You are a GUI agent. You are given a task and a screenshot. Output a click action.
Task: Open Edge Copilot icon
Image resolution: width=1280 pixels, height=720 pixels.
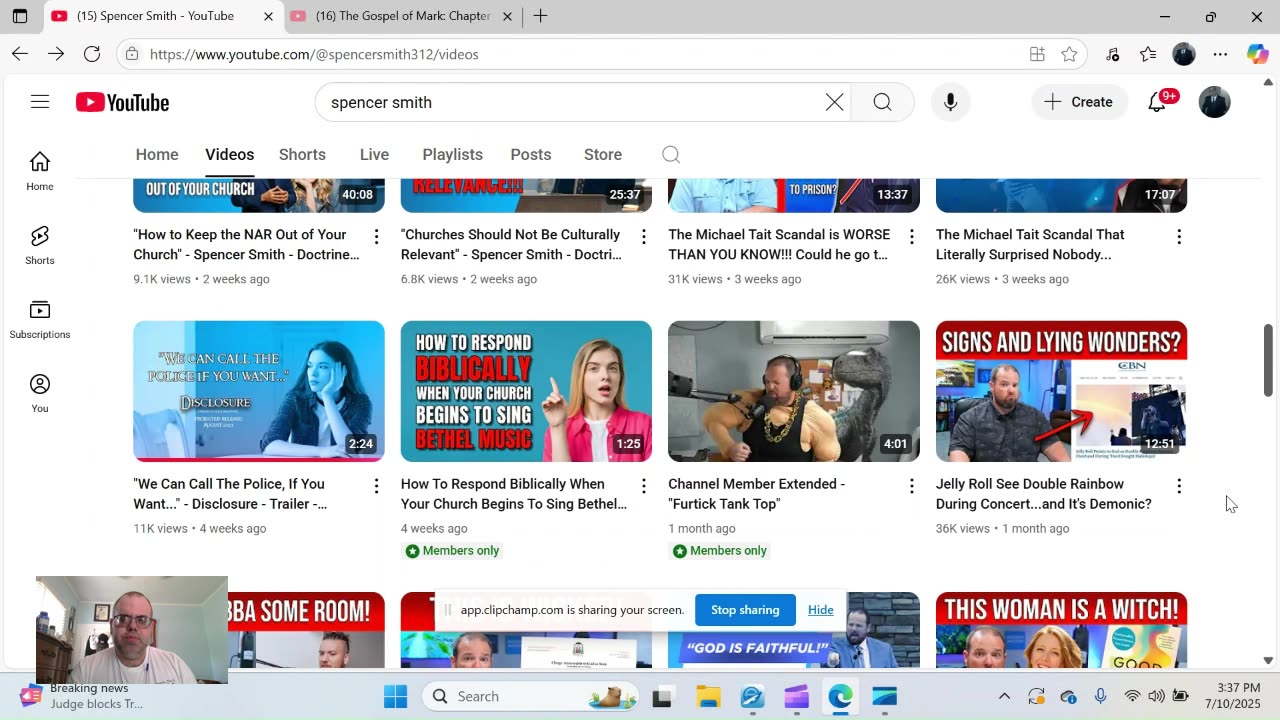1257,54
